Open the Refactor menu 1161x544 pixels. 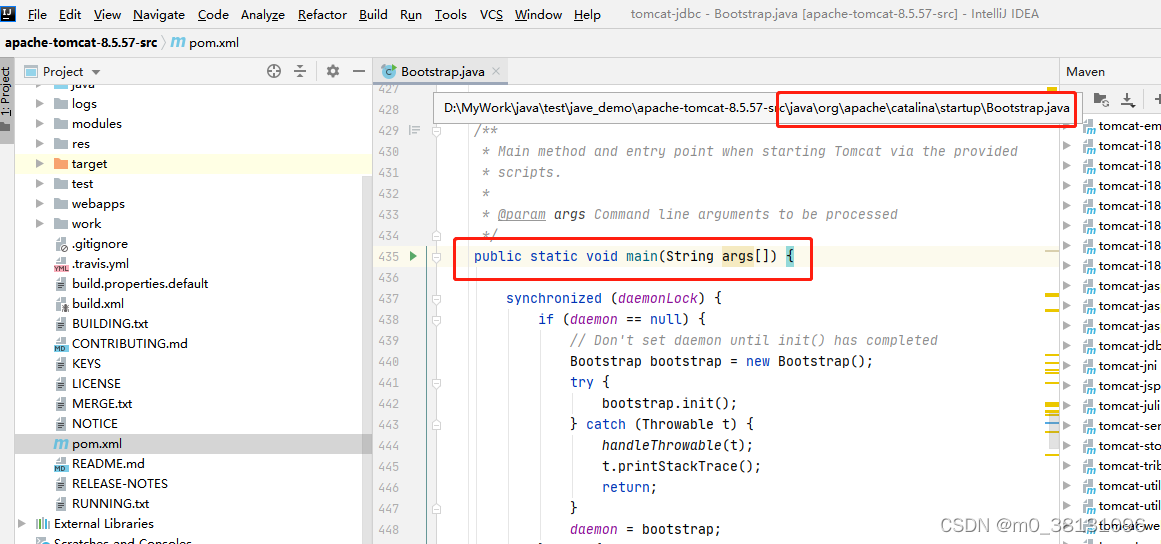tap(322, 15)
